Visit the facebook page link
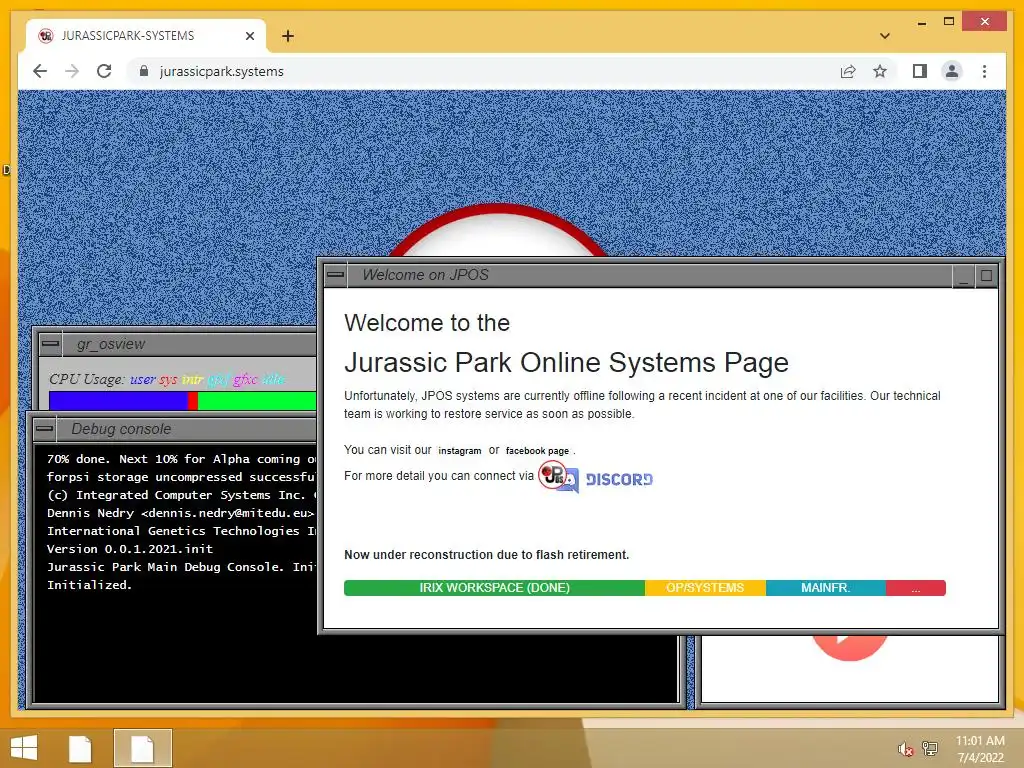This screenshot has width=1024, height=768. click(537, 451)
